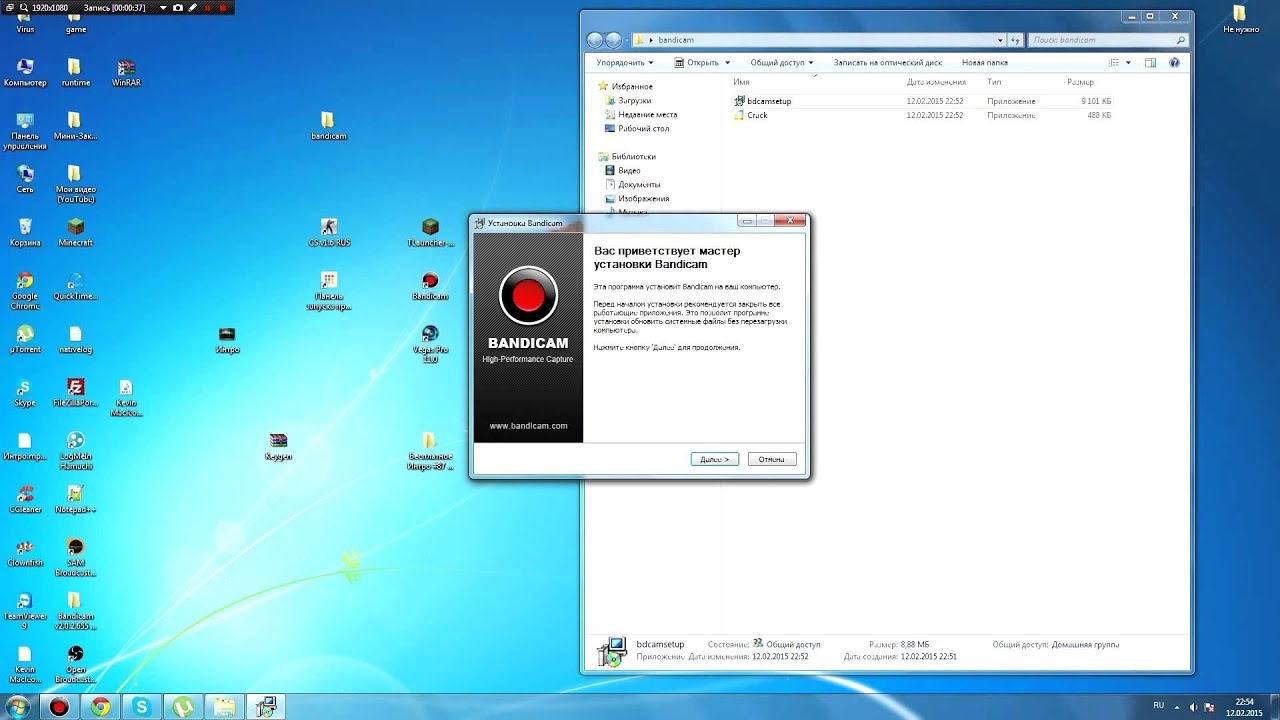
Task: Open the Windows Start button
Action: (x=17, y=707)
